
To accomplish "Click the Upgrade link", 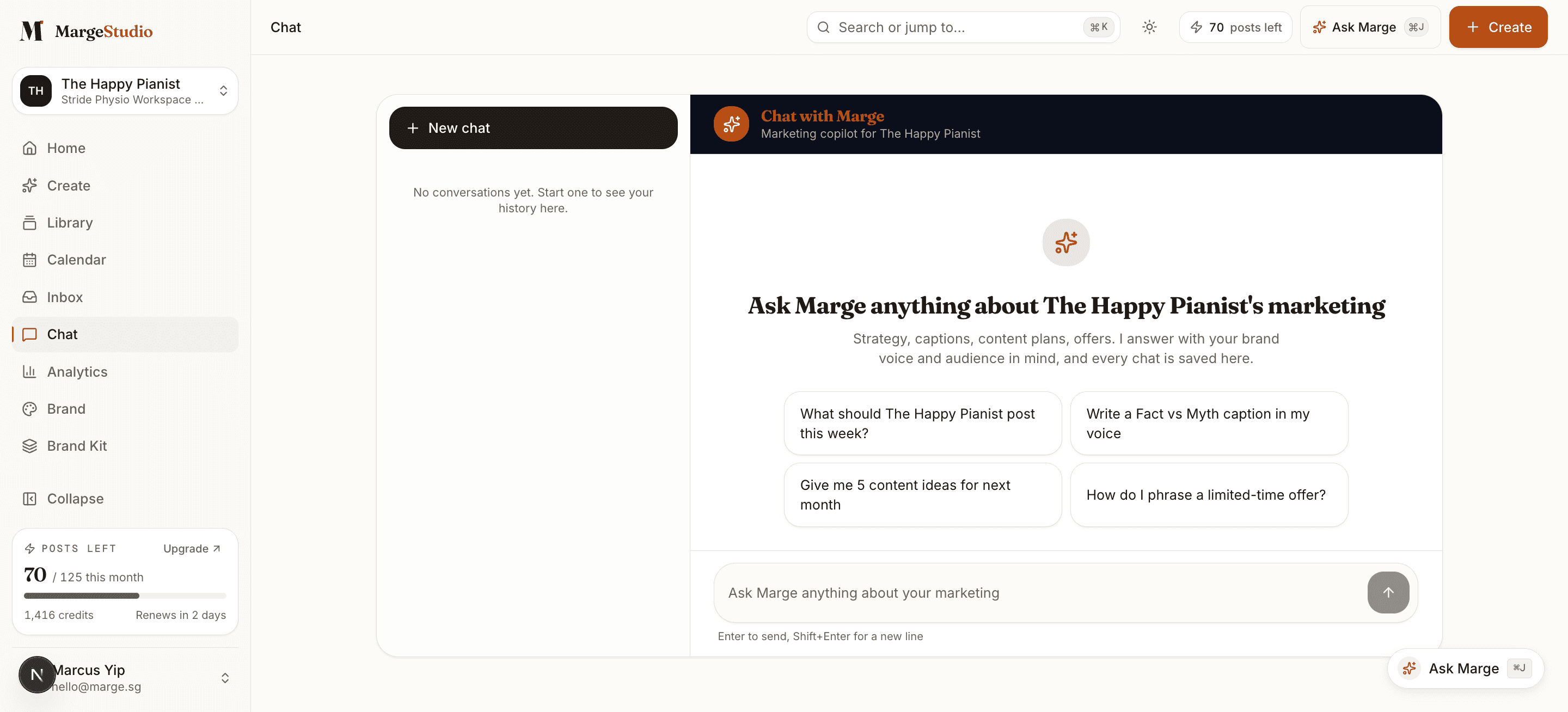I will point(192,548).
